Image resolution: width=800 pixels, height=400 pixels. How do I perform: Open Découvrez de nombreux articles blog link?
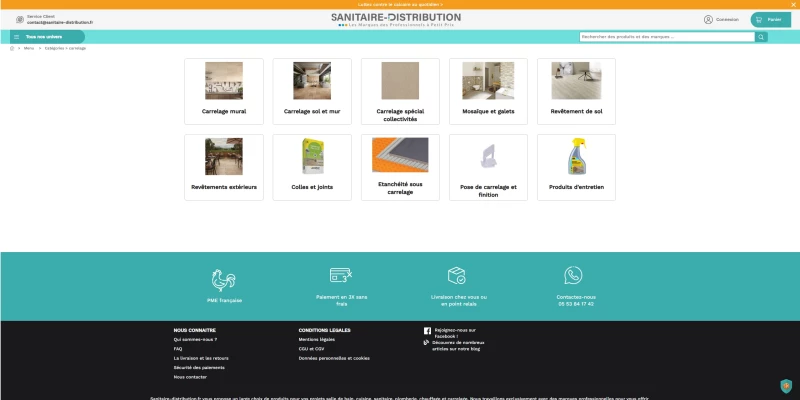point(458,346)
